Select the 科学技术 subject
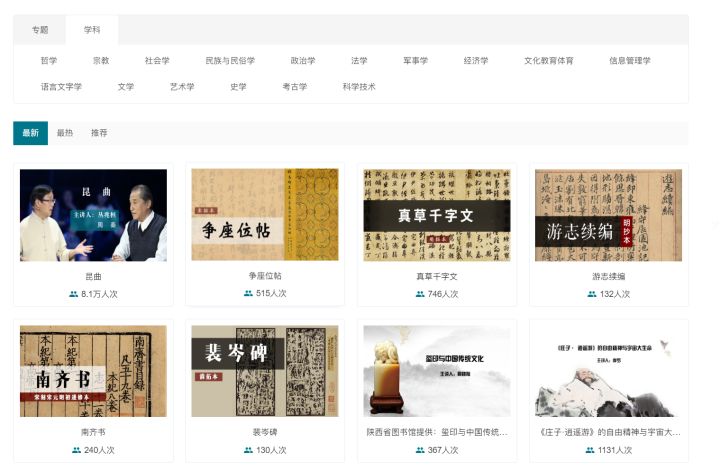Viewport: 720px width, 472px height. 359,87
